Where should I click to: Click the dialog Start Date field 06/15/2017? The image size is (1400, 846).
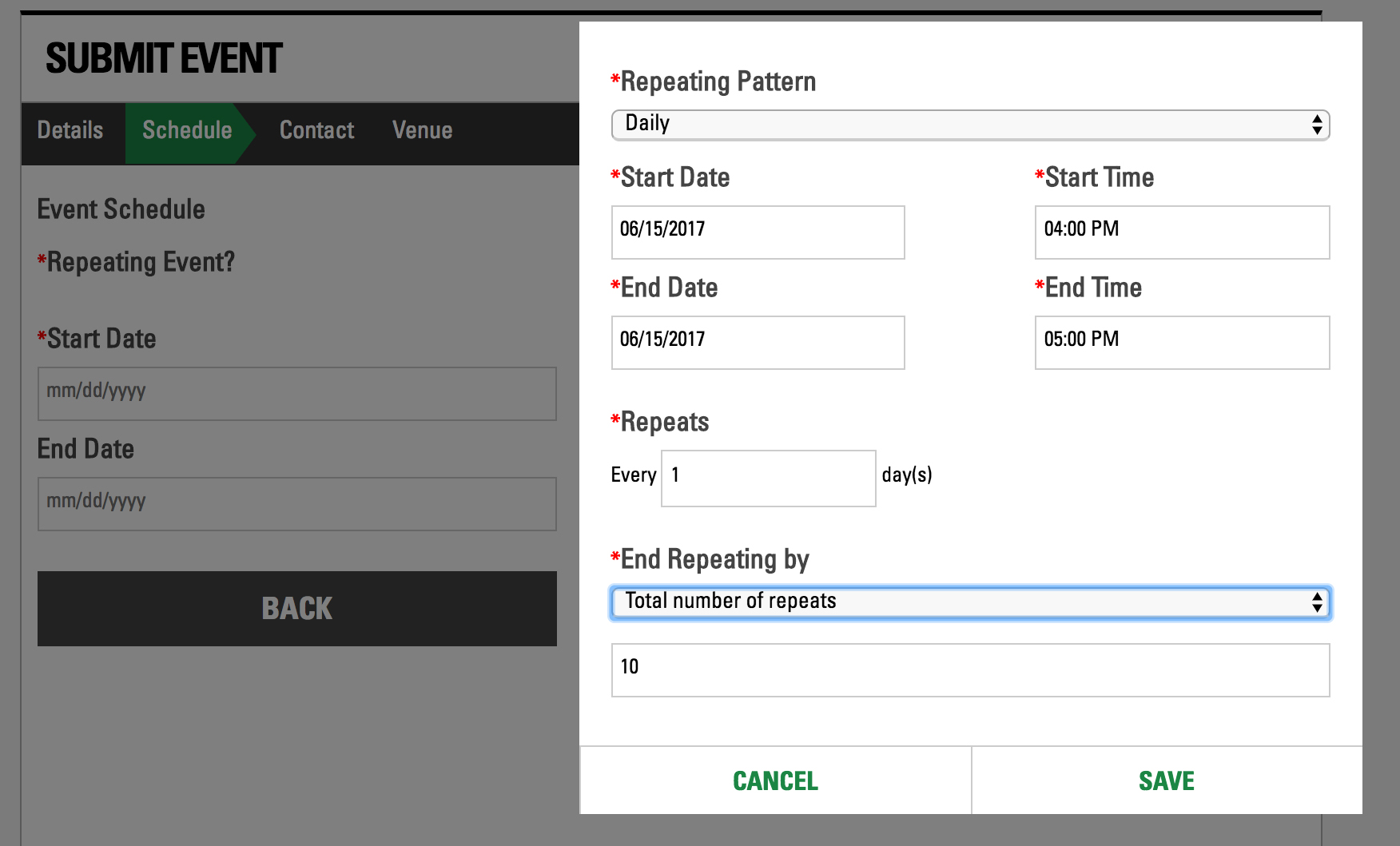pos(758,232)
